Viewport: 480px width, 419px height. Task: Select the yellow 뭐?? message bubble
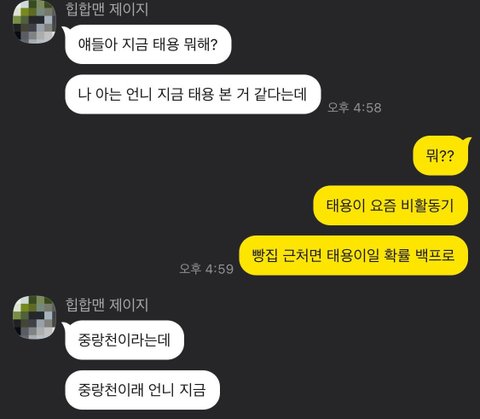[x=440, y=156]
